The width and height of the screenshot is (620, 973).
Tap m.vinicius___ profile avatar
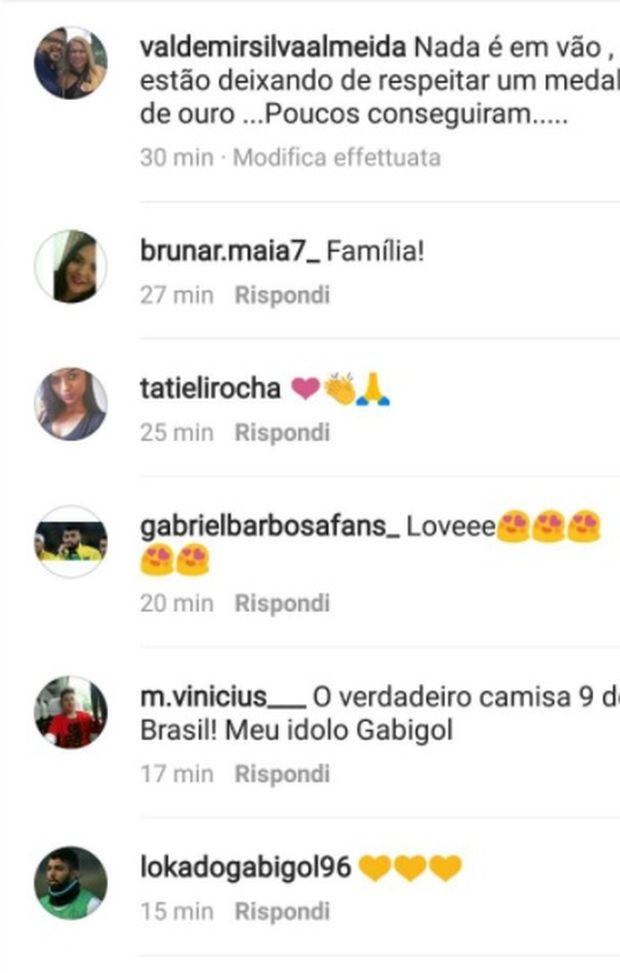pyautogui.click(x=70, y=712)
